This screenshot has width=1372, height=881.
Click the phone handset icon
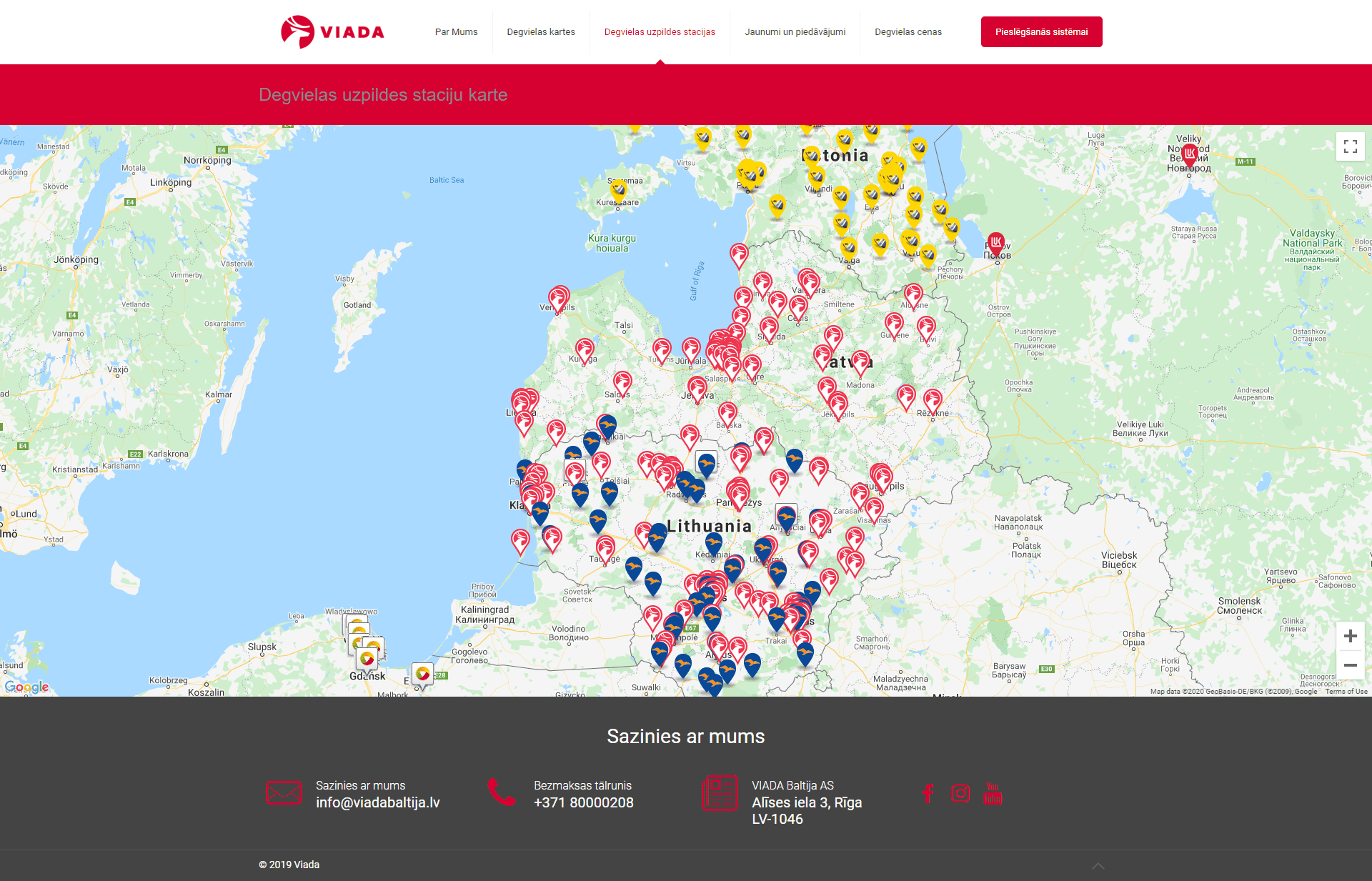click(502, 792)
